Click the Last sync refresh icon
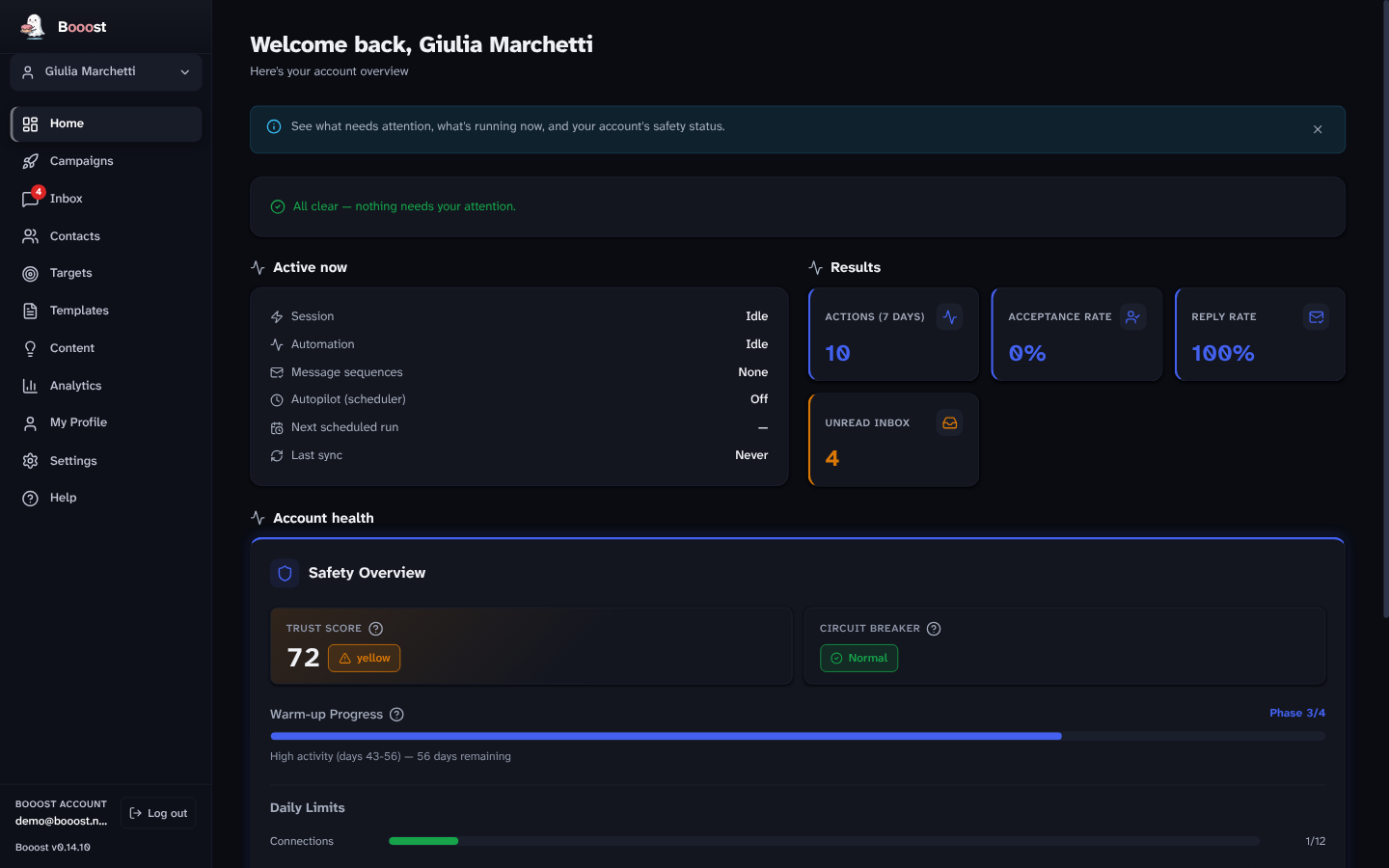Viewport: 1389px width, 868px height. click(277, 455)
